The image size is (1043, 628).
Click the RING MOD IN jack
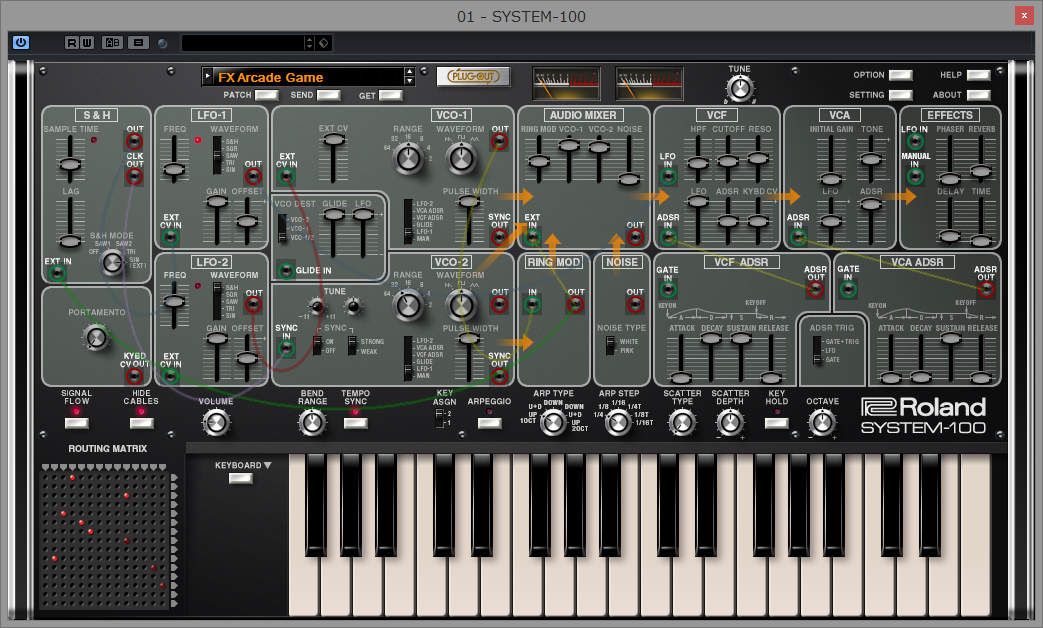pos(532,305)
